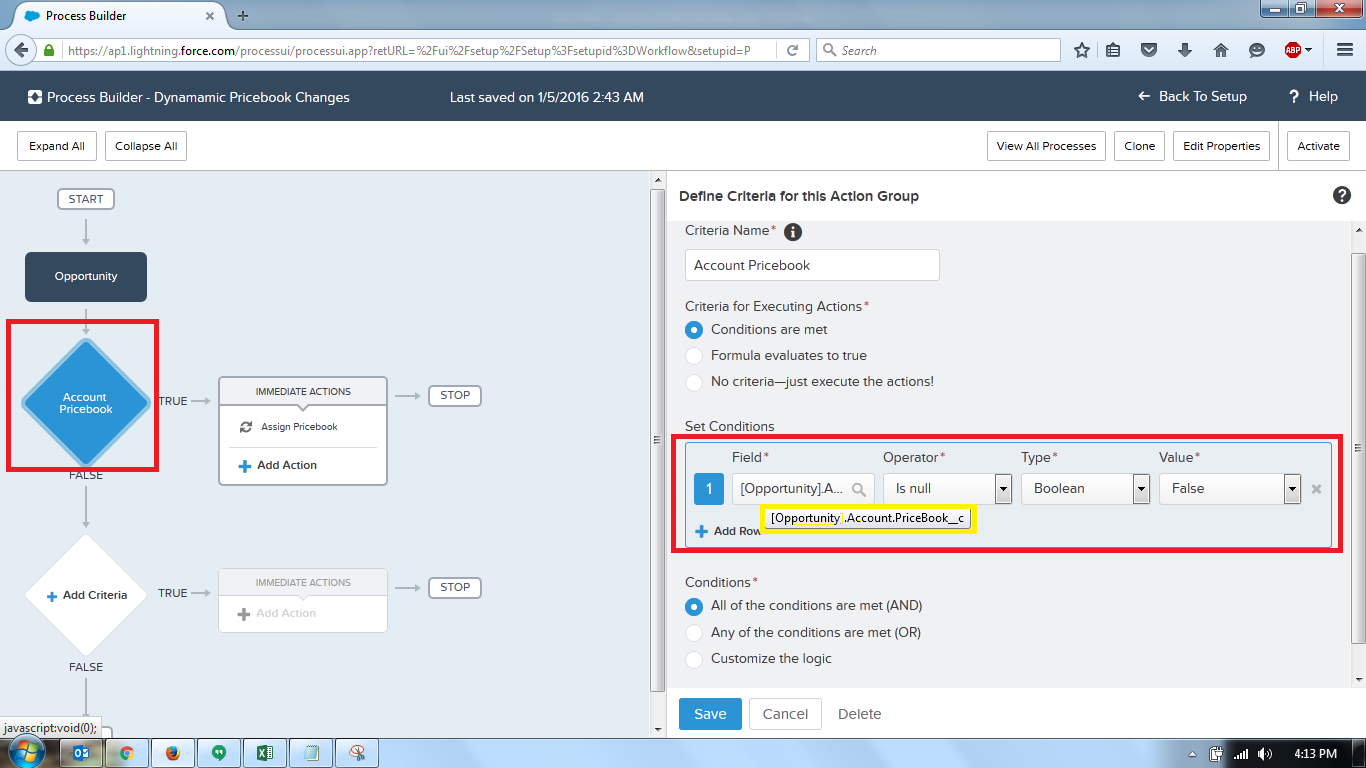Select the Account Pricebook criteria diamond
This screenshot has height=768, width=1366.
point(85,403)
